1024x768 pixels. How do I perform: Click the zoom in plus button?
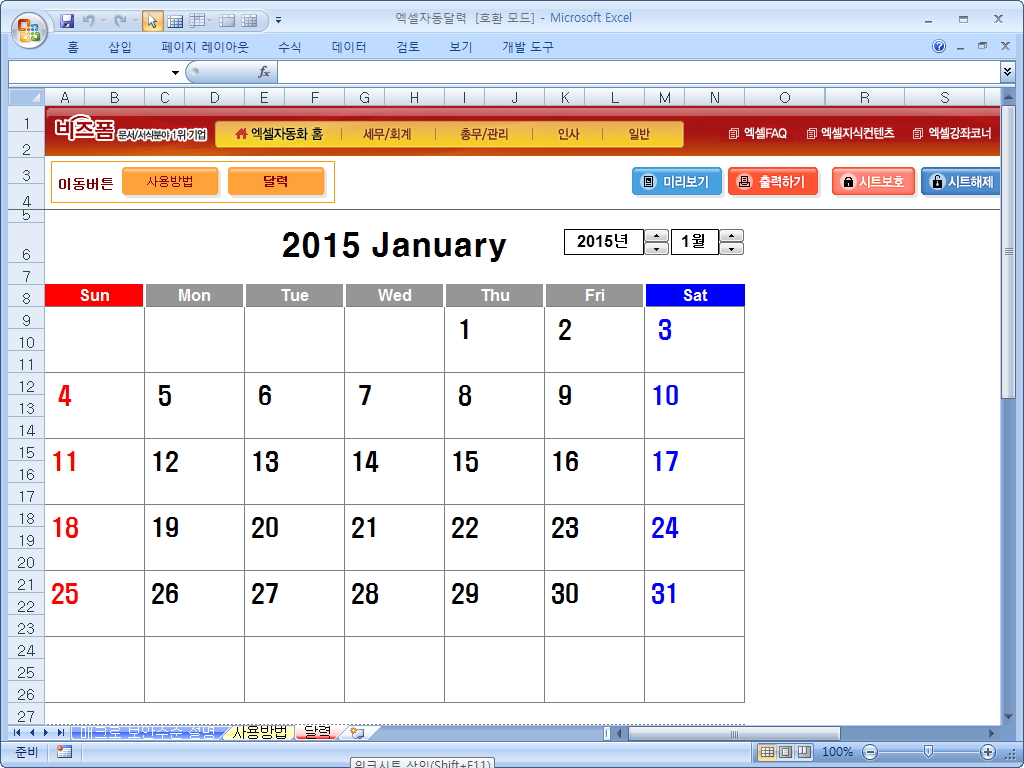pos(988,752)
